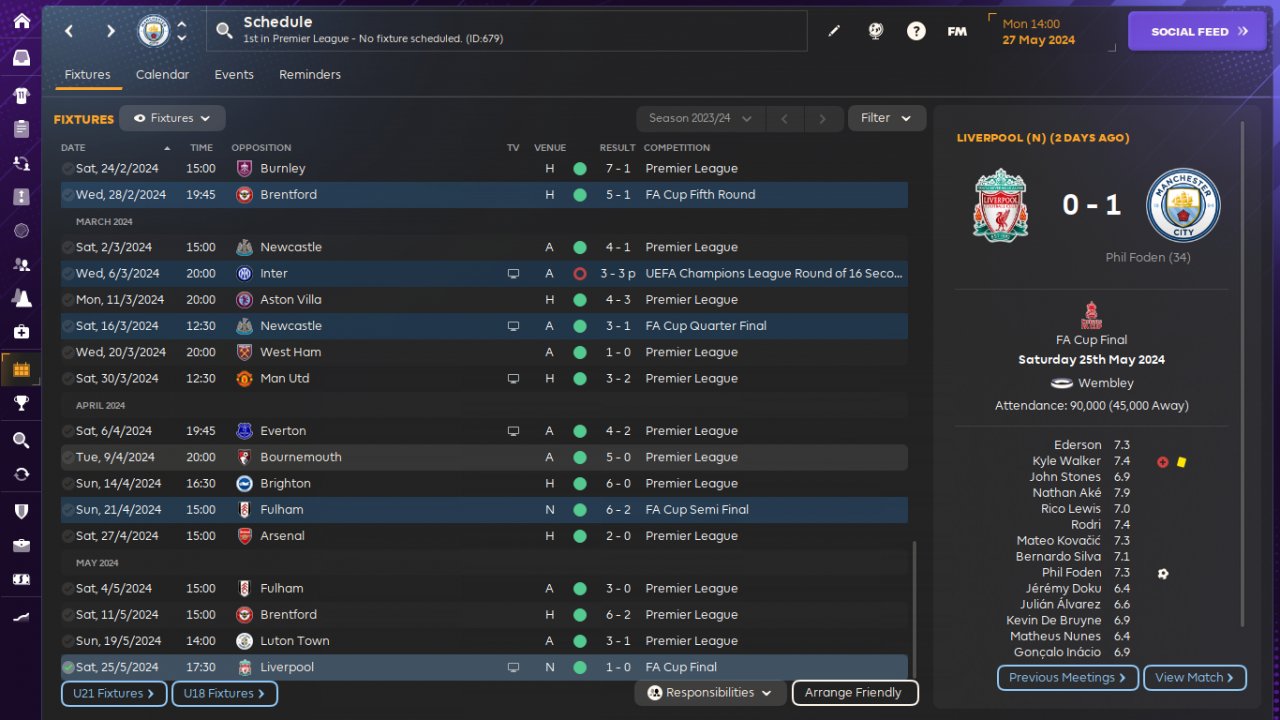Go to the next season arrow
1280x720 pixels.
(x=823, y=118)
